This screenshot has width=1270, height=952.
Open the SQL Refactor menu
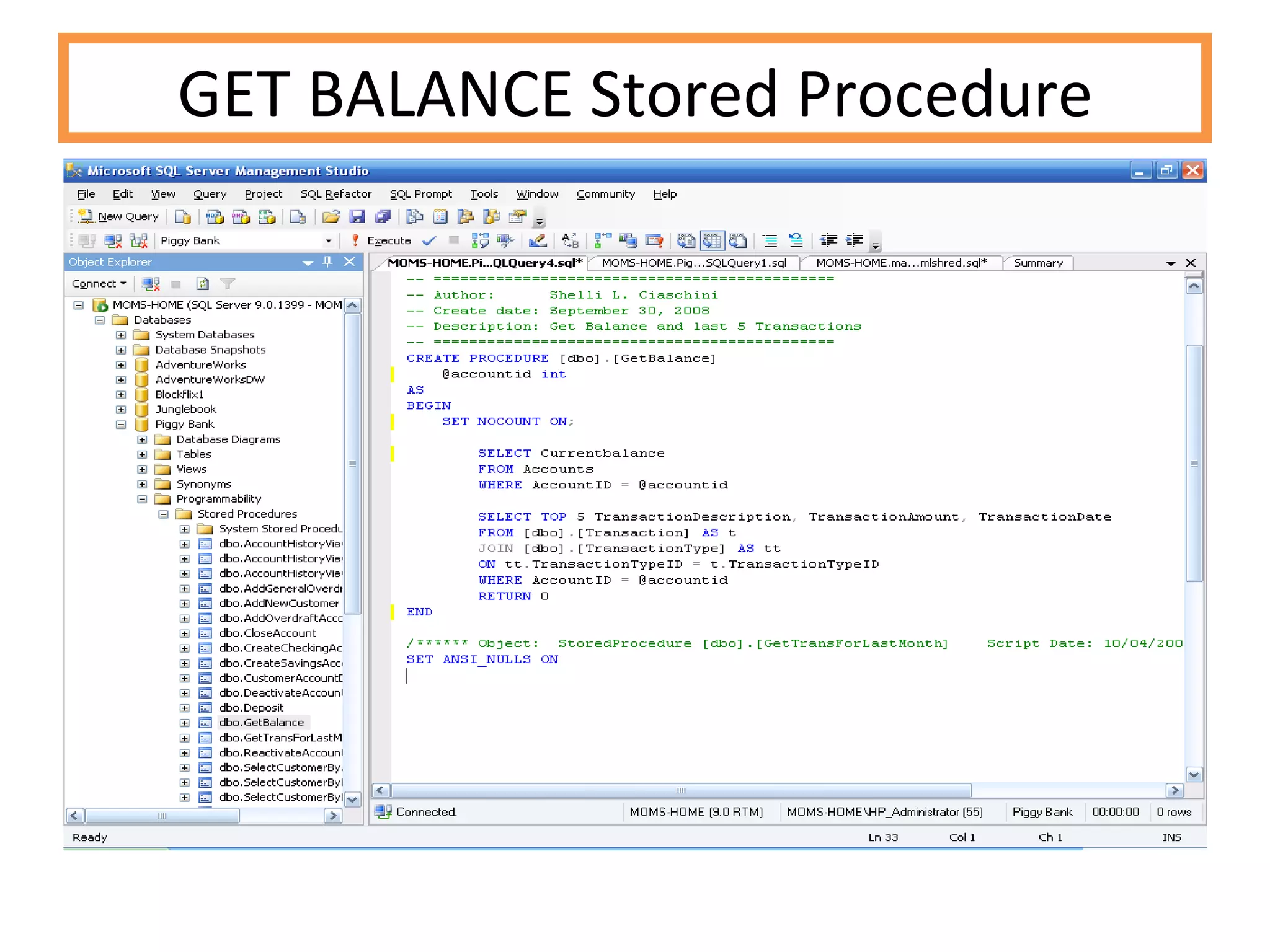coord(336,194)
